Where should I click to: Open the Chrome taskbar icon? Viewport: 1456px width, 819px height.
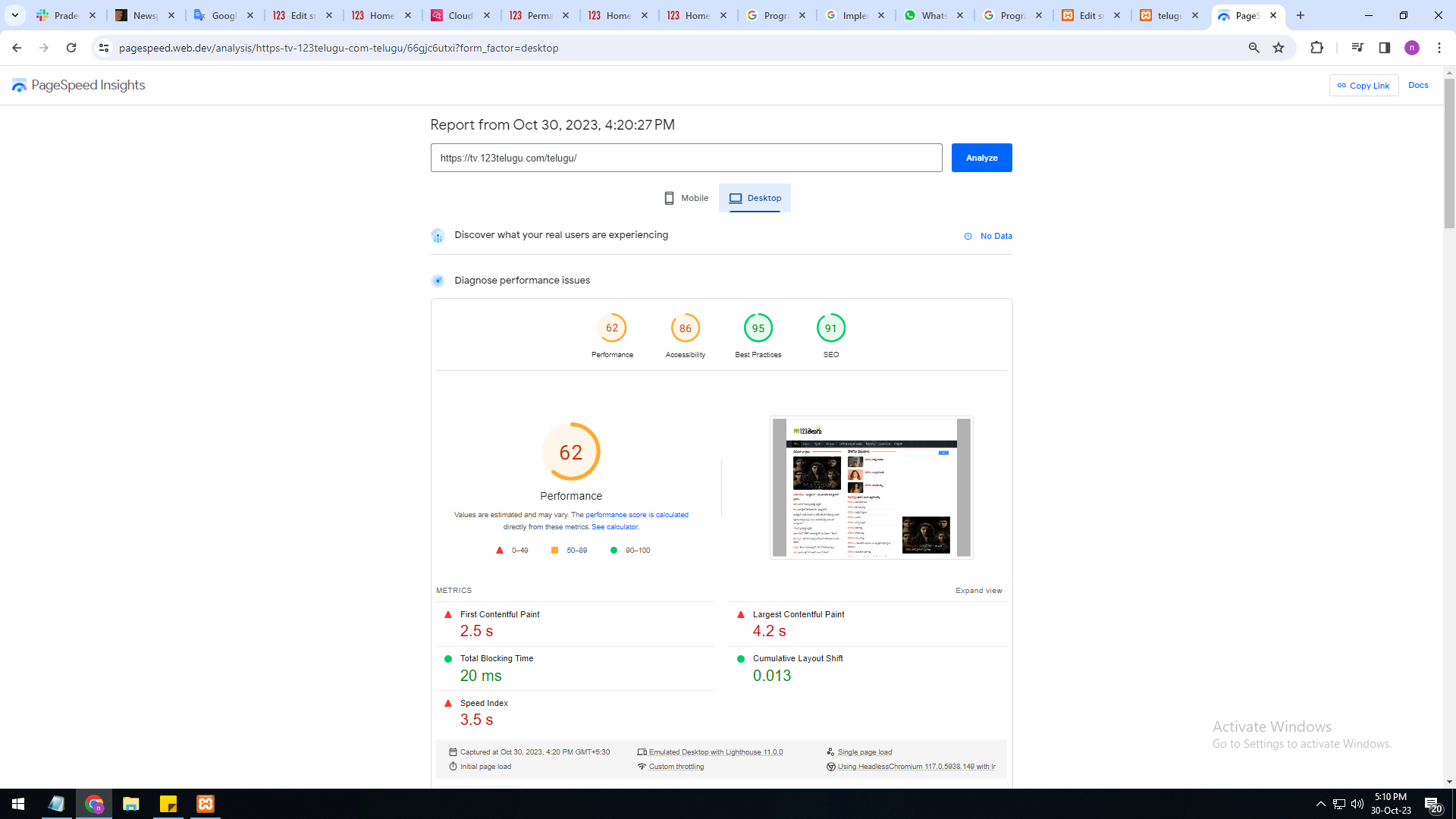click(x=94, y=804)
